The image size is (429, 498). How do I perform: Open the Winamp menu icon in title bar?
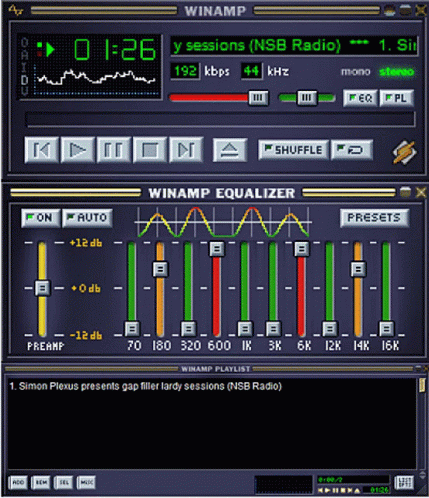pos(16,11)
